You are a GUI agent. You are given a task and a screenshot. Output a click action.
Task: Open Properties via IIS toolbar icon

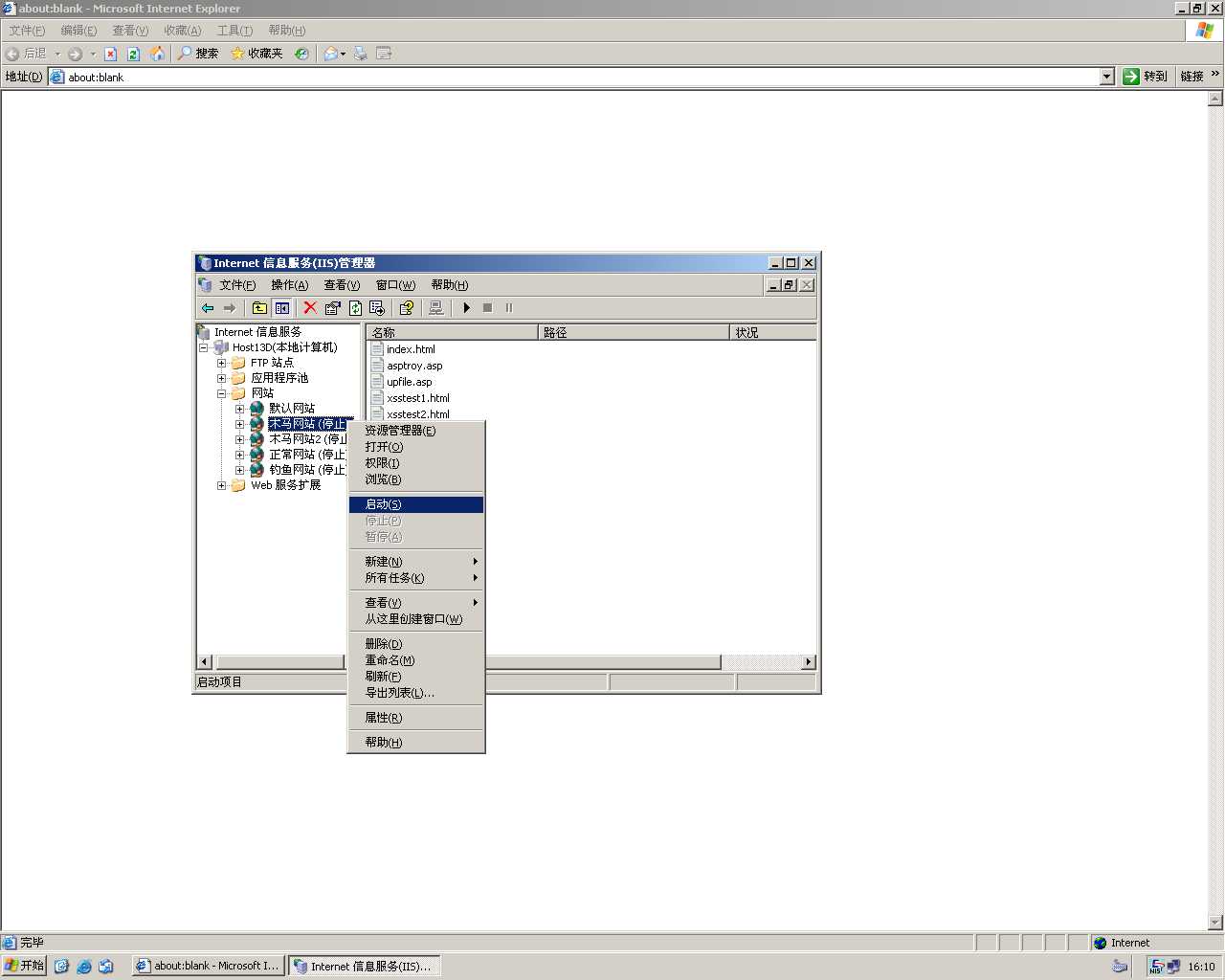333,308
